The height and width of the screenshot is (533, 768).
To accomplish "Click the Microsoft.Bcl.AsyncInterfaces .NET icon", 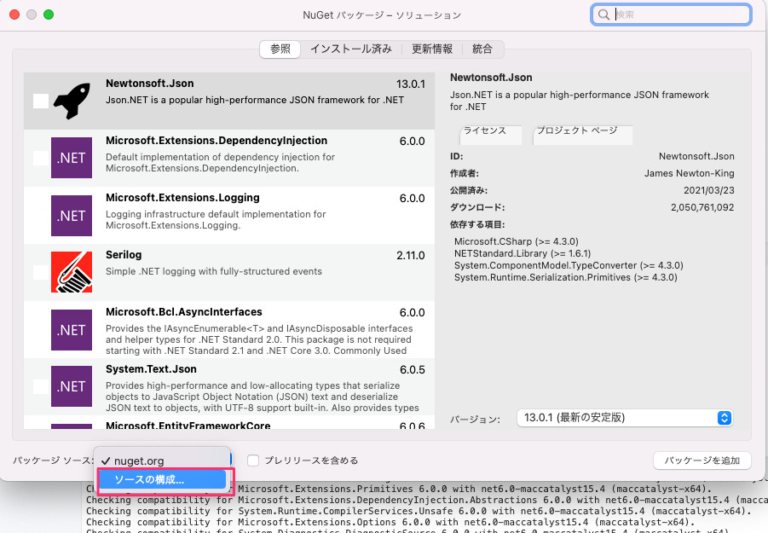I will pos(72,330).
